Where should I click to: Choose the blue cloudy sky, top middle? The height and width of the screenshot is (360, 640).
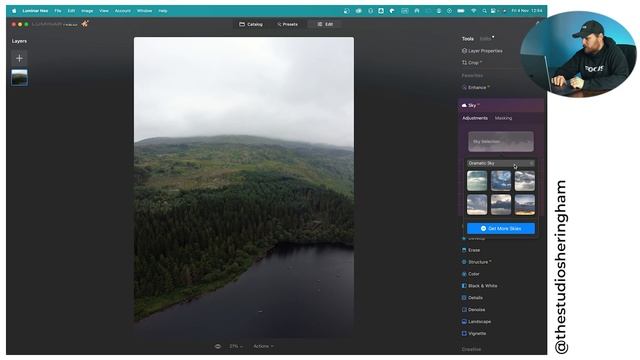point(501,181)
